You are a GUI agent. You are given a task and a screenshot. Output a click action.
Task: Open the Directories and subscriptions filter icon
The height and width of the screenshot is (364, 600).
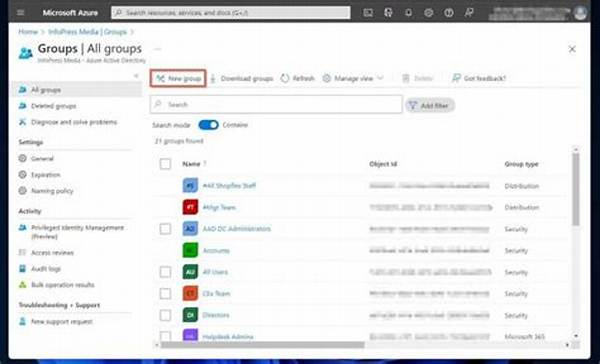pyautogui.click(x=388, y=13)
